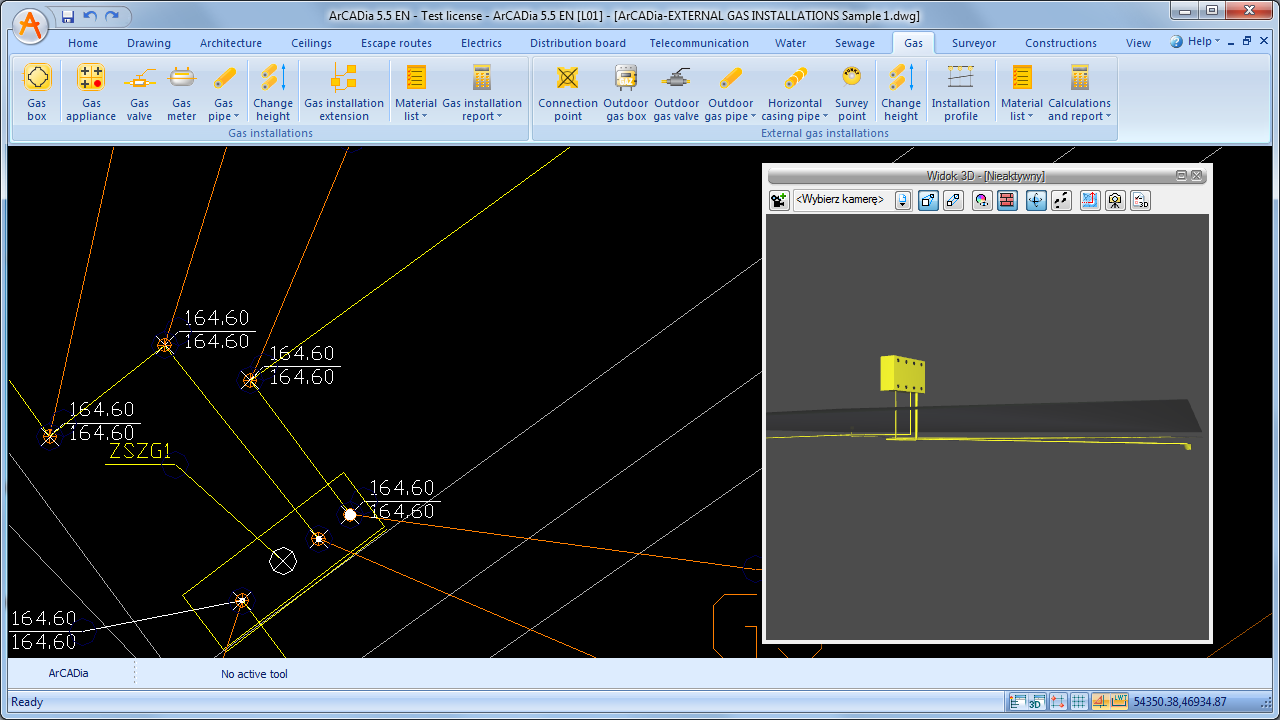Expand the Horizontal casing pipe dropdown
The width and height of the screenshot is (1280, 720).
point(795,110)
